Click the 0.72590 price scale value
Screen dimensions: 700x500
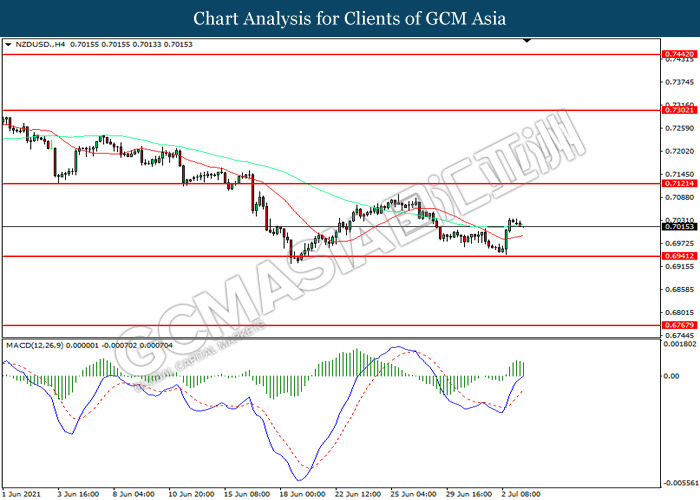point(679,128)
